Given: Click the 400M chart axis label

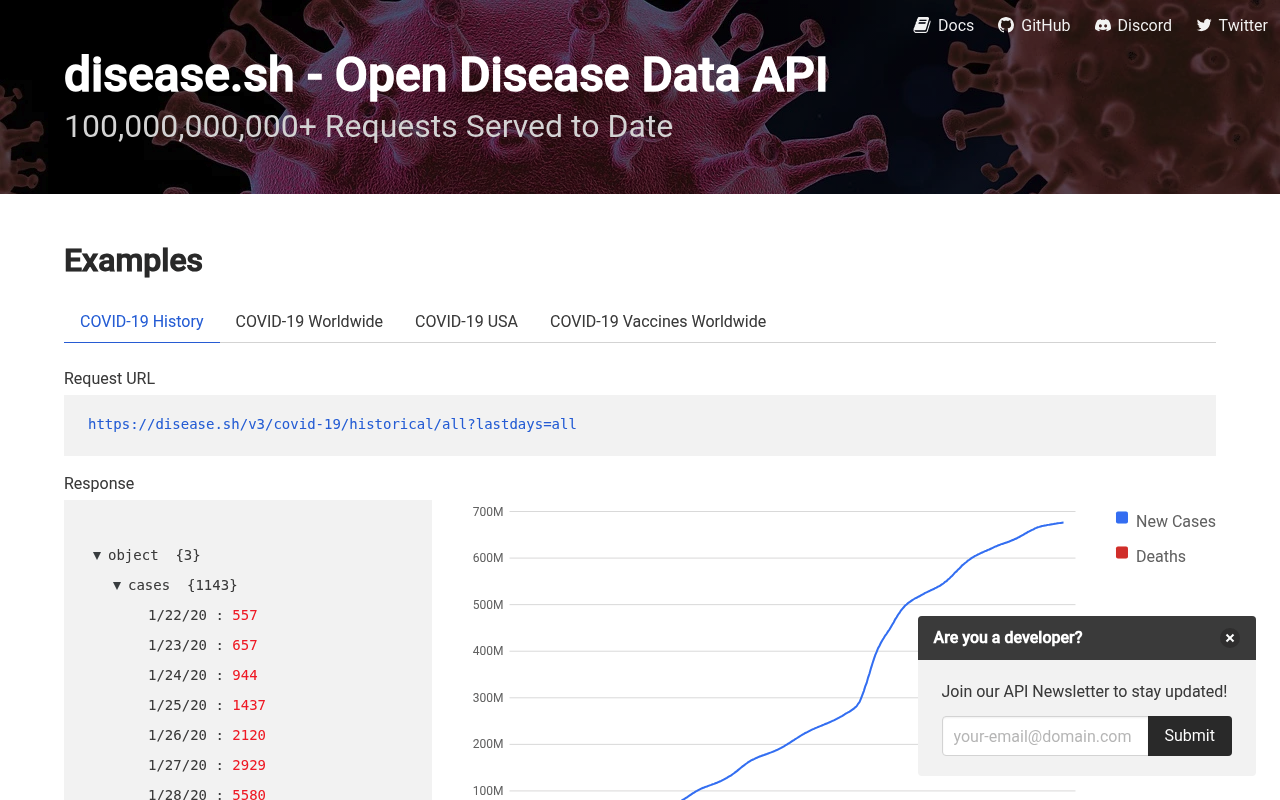Looking at the screenshot, I should tap(488, 651).
